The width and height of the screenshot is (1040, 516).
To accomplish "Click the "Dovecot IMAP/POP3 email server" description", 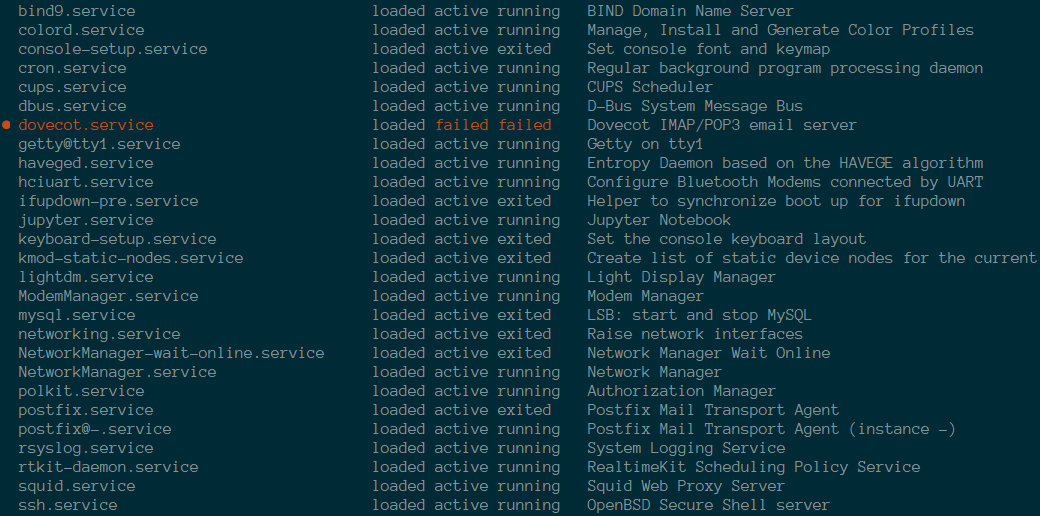I will coord(722,125).
